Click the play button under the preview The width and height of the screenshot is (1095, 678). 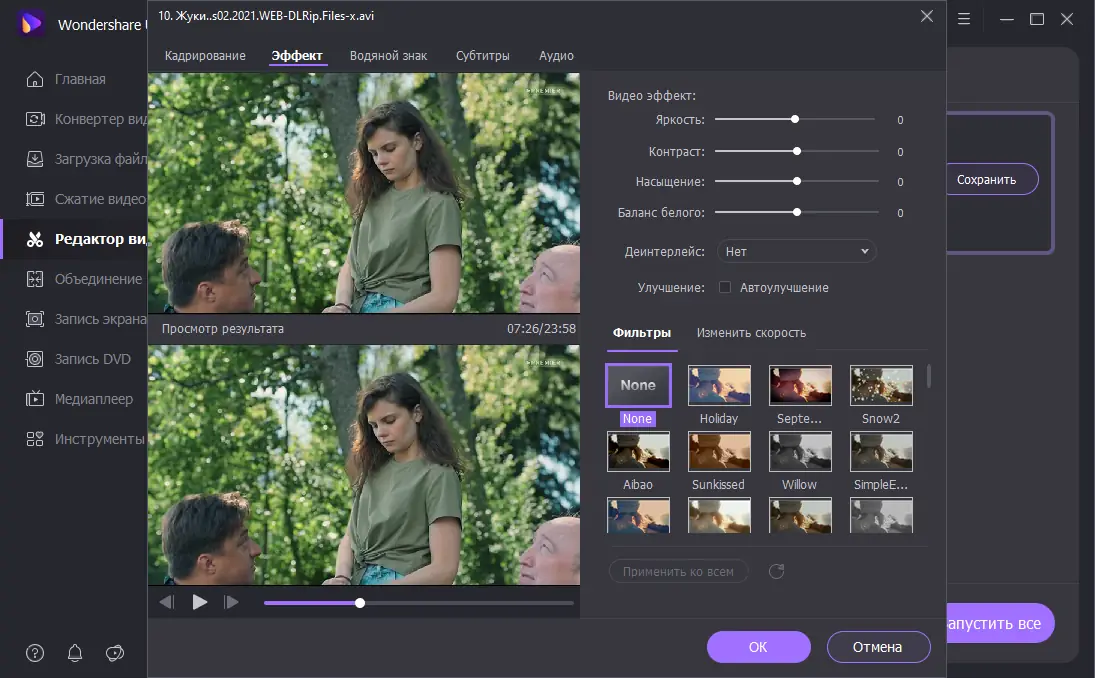tap(200, 602)
